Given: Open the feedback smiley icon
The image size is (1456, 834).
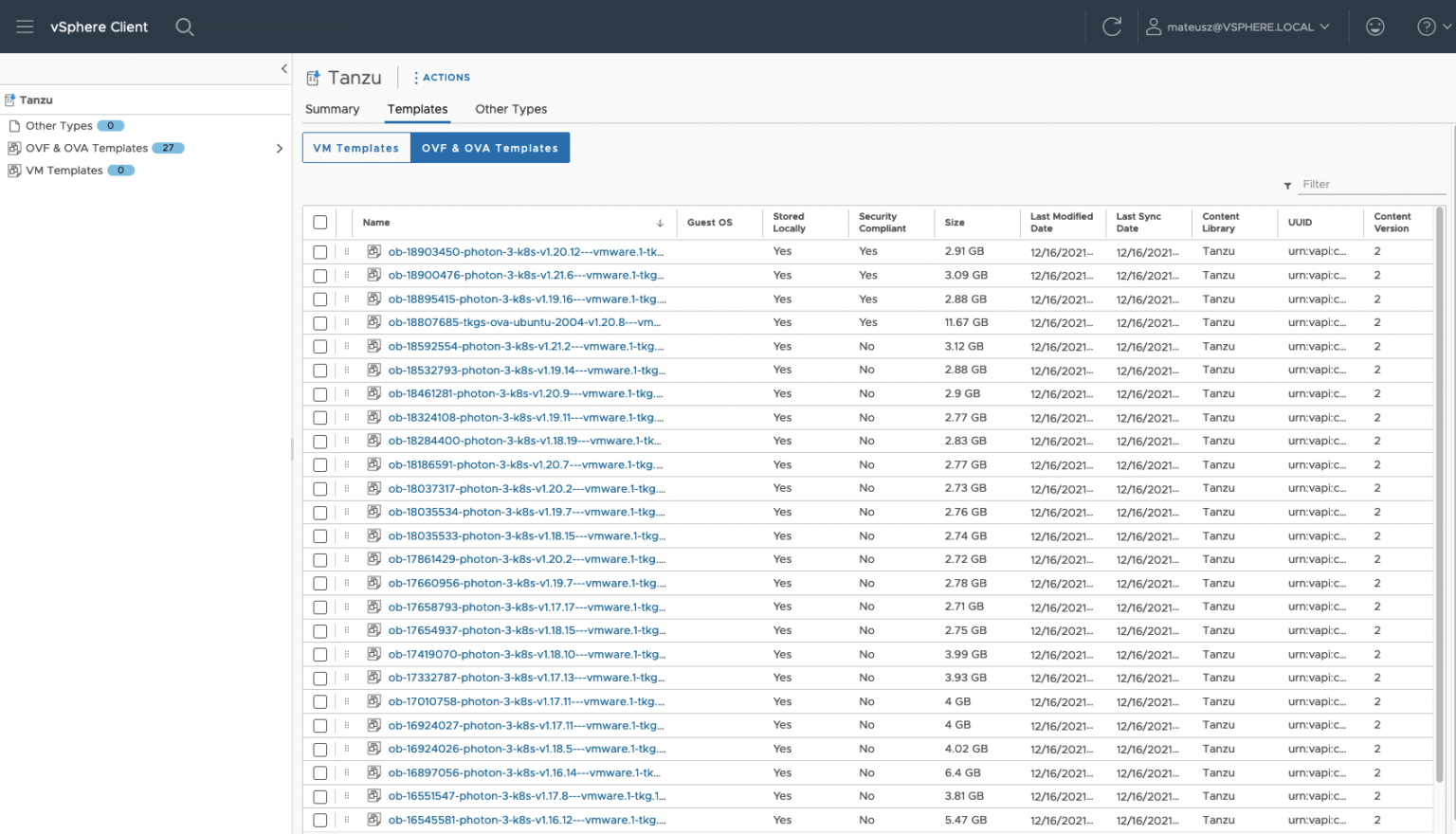Looking at the screenshot, I should [x=1375, y=27].
